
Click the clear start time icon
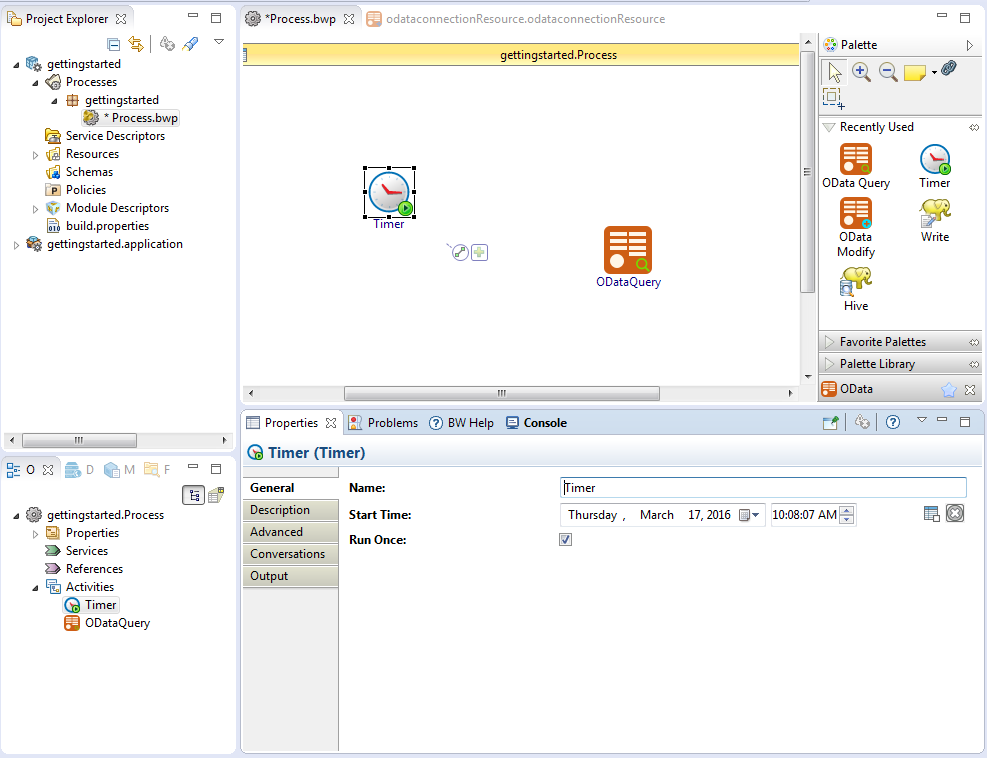955,514
